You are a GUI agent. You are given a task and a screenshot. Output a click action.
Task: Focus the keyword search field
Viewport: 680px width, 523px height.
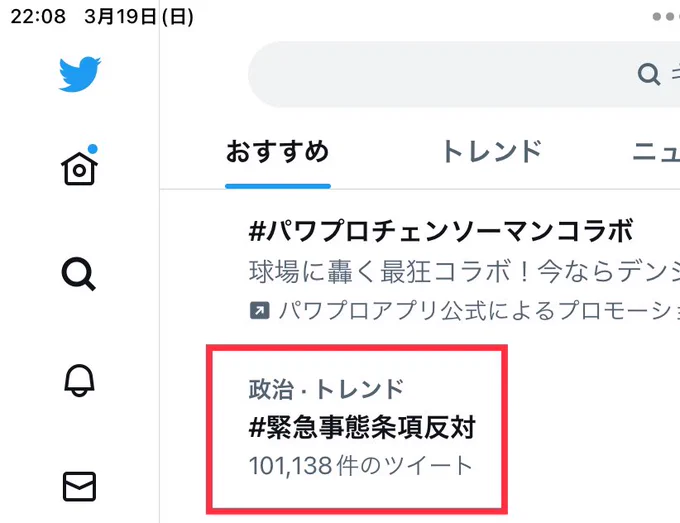point(464,75)
